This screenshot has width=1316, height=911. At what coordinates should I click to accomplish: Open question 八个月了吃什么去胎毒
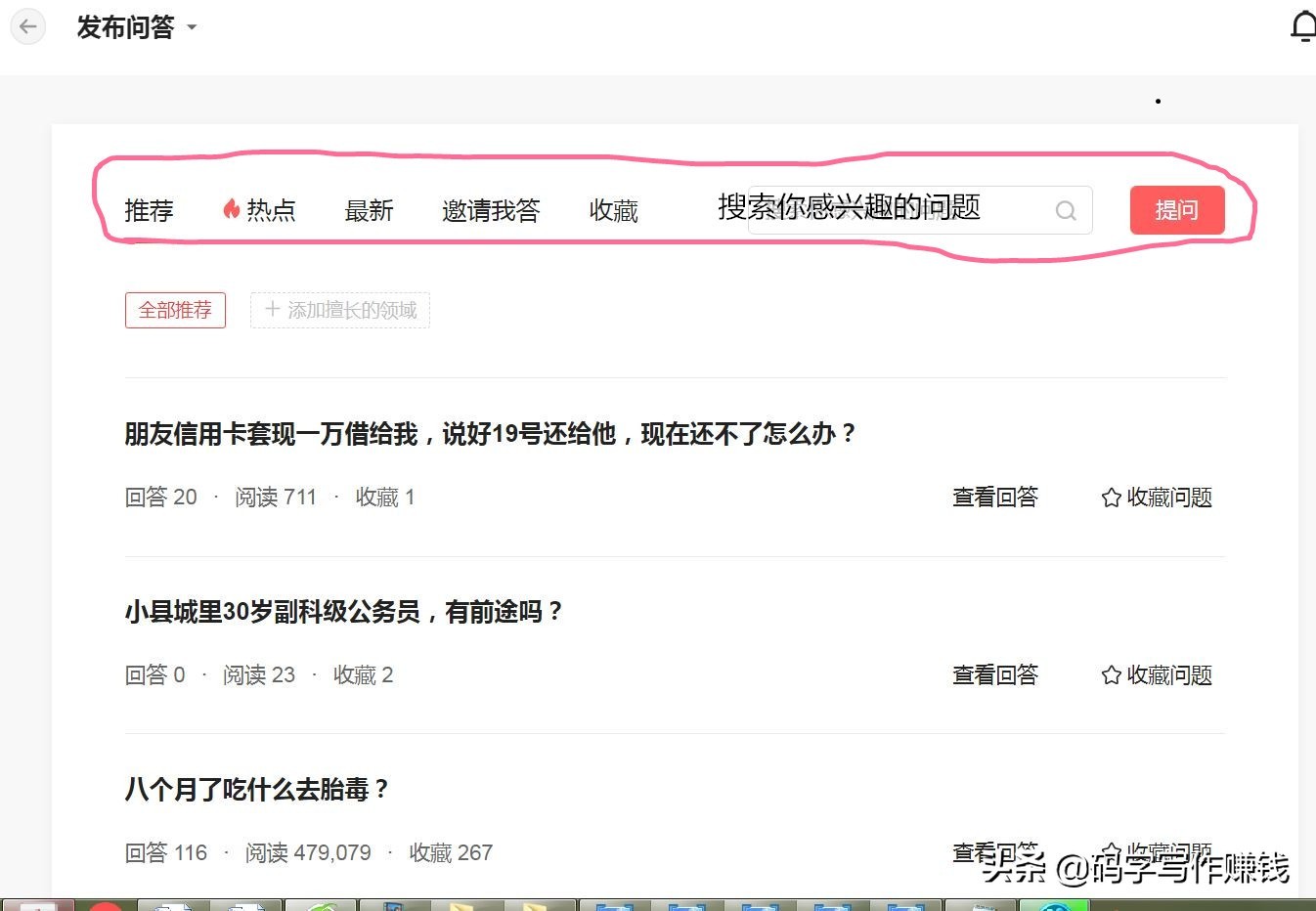click(x=256, y=790)
